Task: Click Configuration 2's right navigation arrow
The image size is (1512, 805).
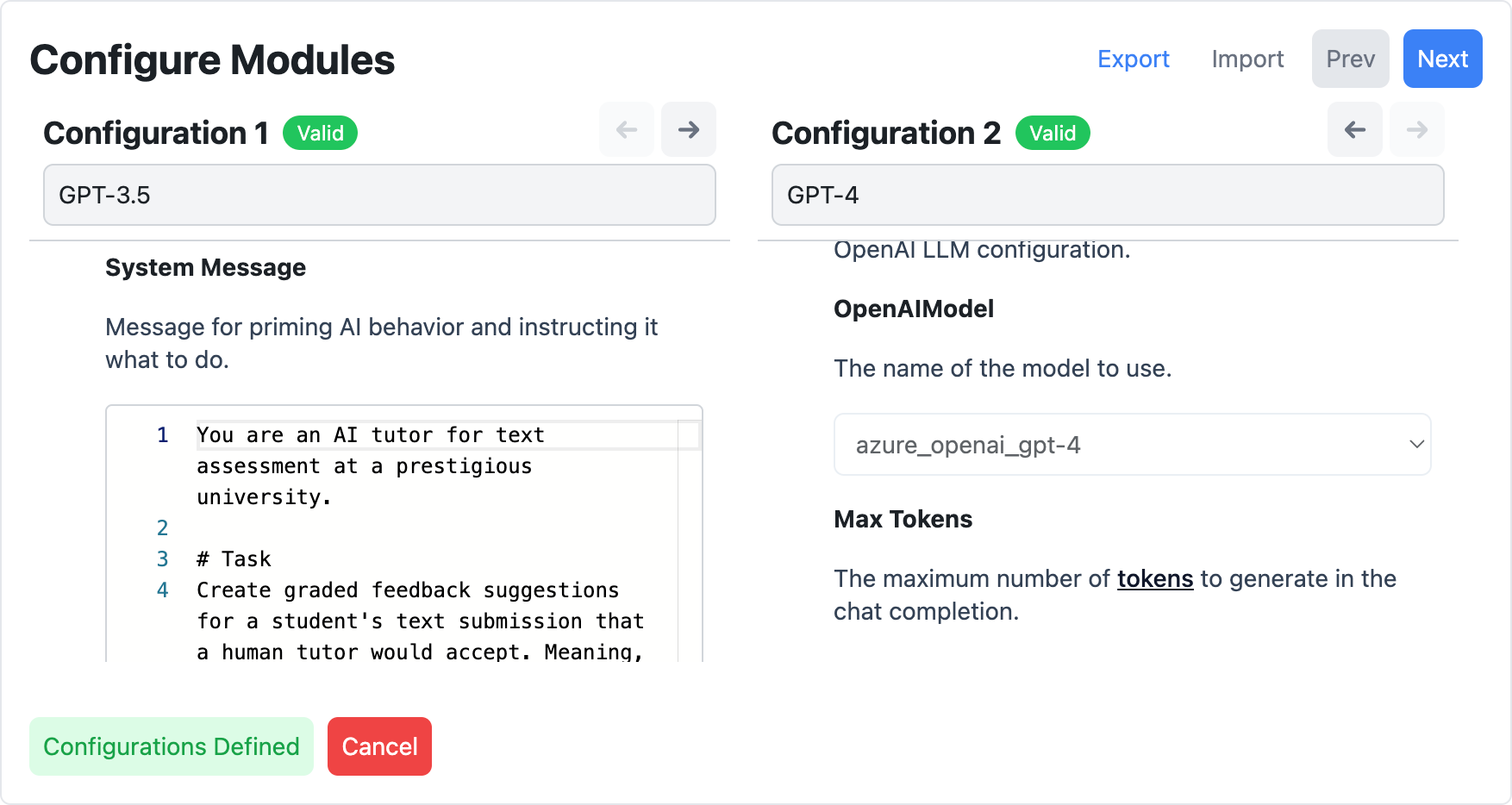Action: tap(1416, 129)
